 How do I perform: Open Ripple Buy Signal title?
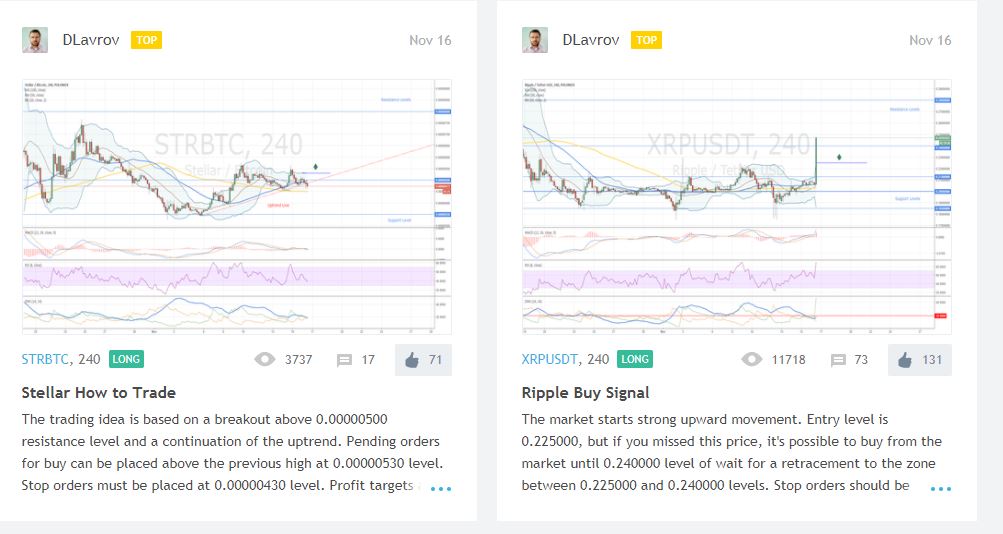tap(585, 393)
